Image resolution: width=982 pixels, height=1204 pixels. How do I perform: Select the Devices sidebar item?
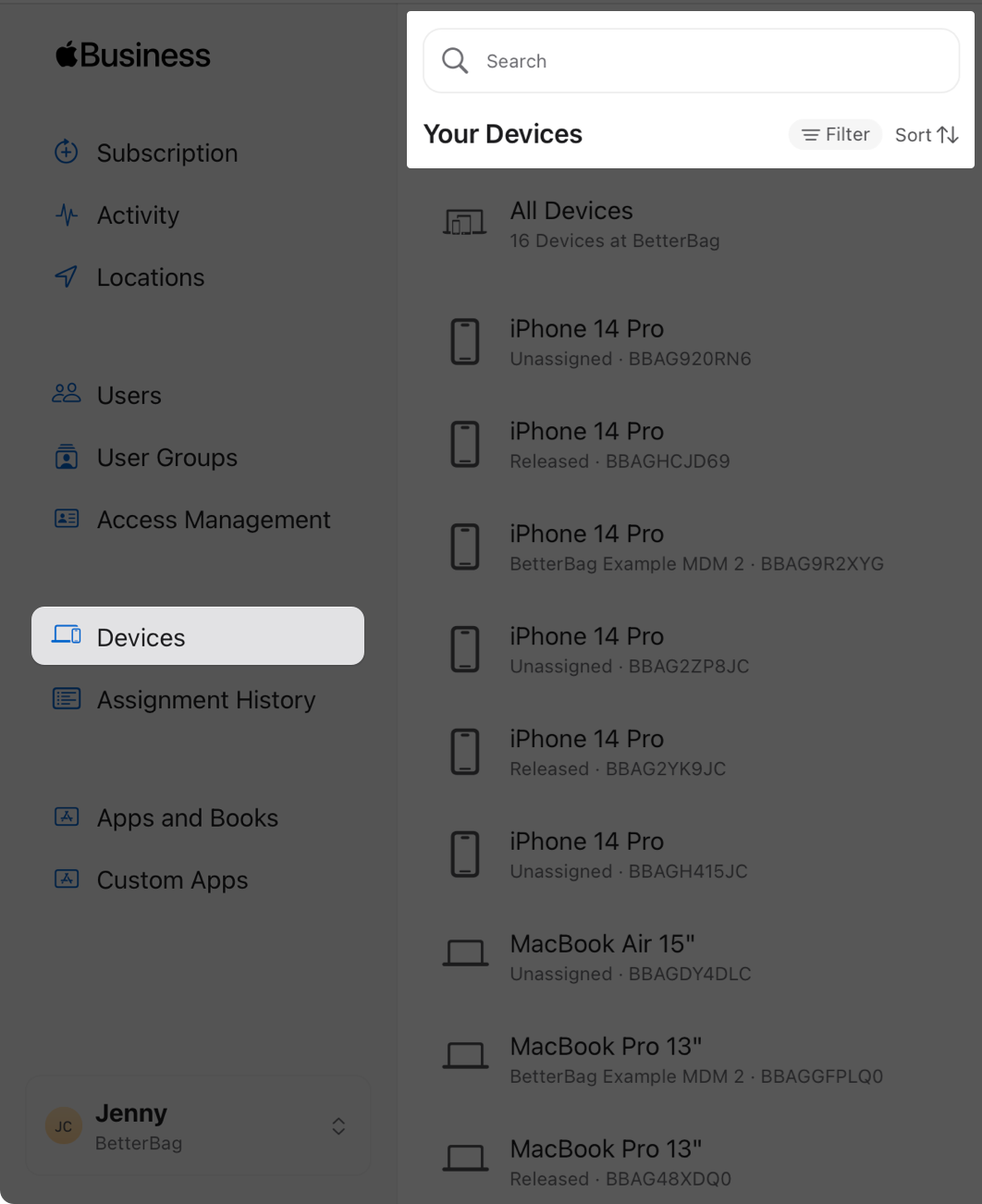[x=198, y=636]
